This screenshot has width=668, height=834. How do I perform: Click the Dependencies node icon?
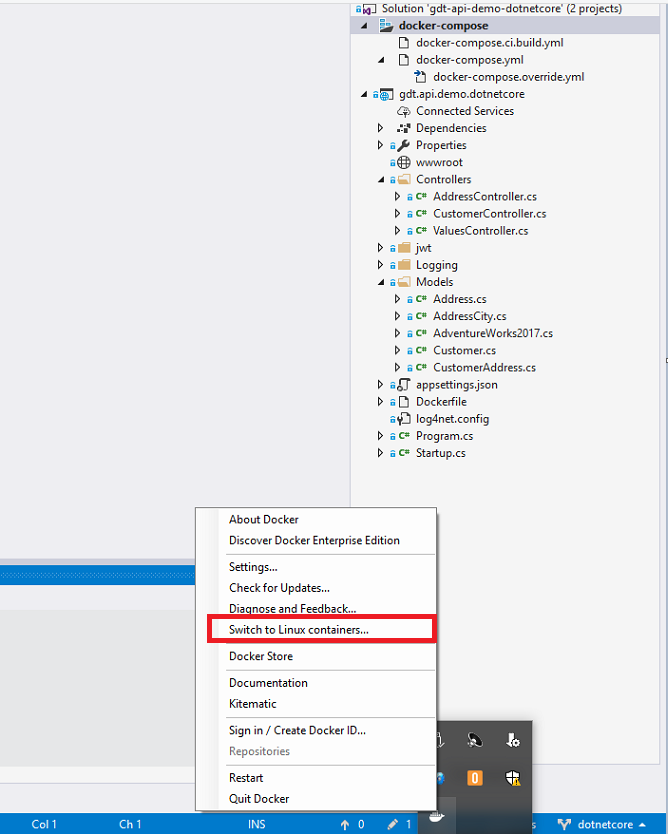pyautogui.click(x=404, y=128)
